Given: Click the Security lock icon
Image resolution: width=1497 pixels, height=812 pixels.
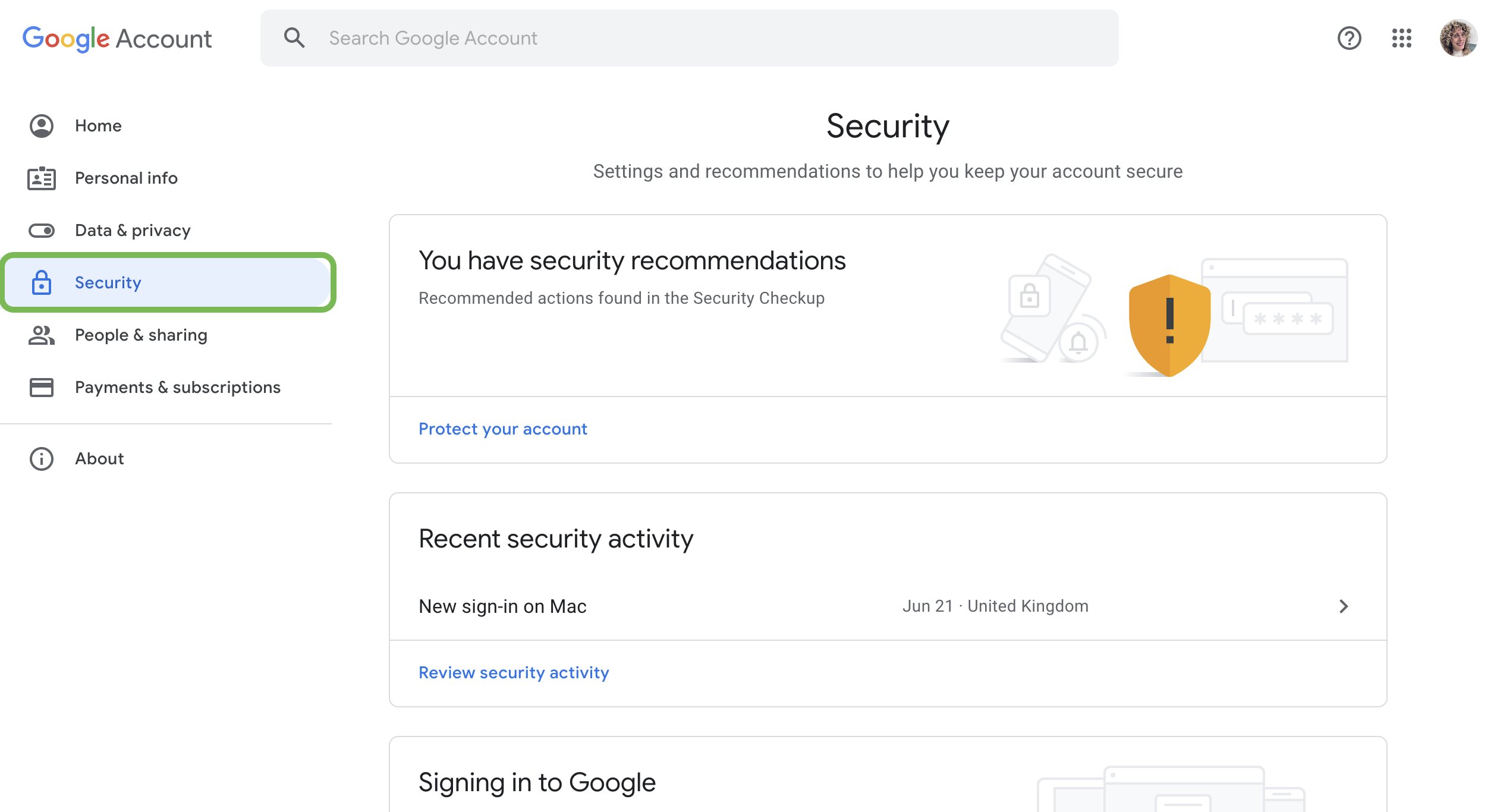Looking at the screenshot, I should (x=42, y=283).
